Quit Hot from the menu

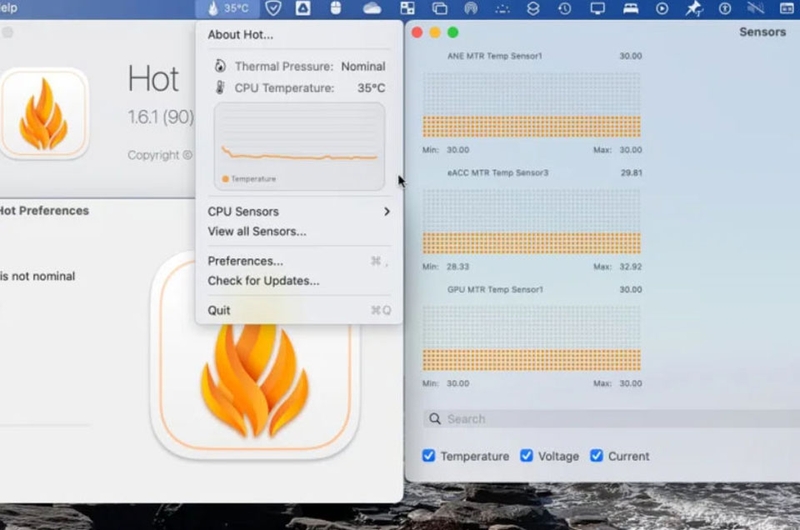tap(299, 310)
